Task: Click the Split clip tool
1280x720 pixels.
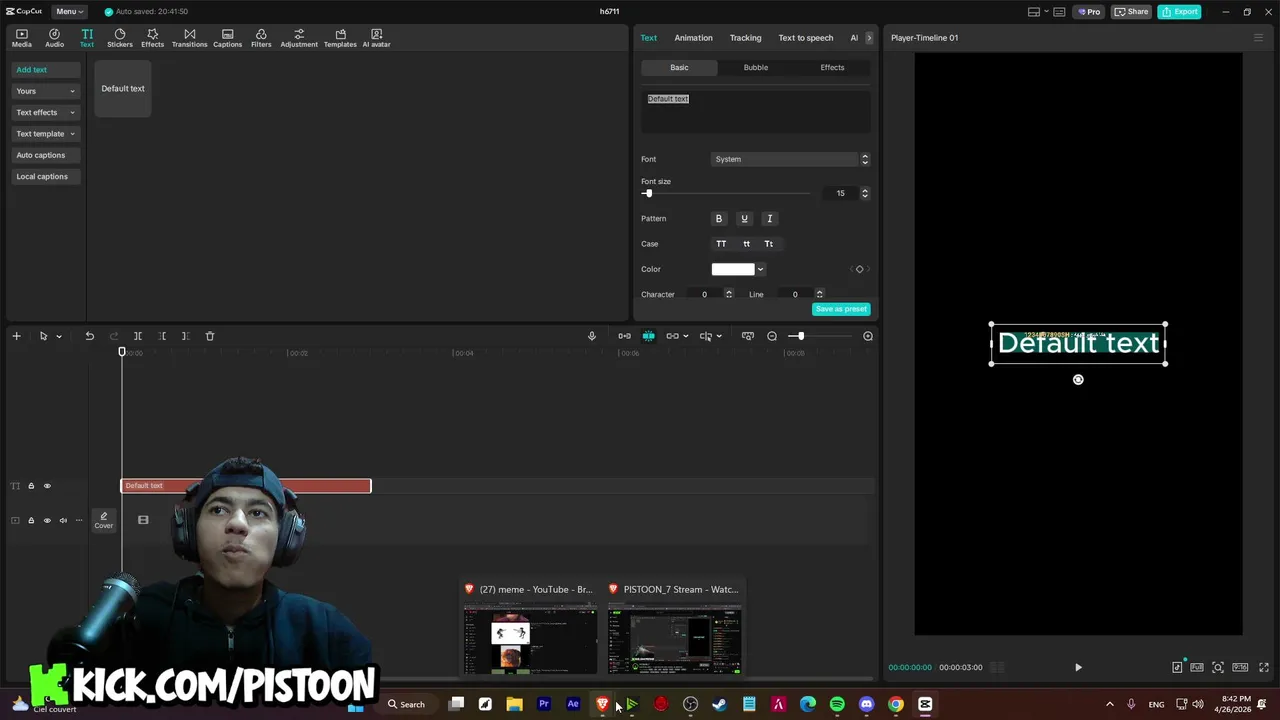Action: (138, 336)
